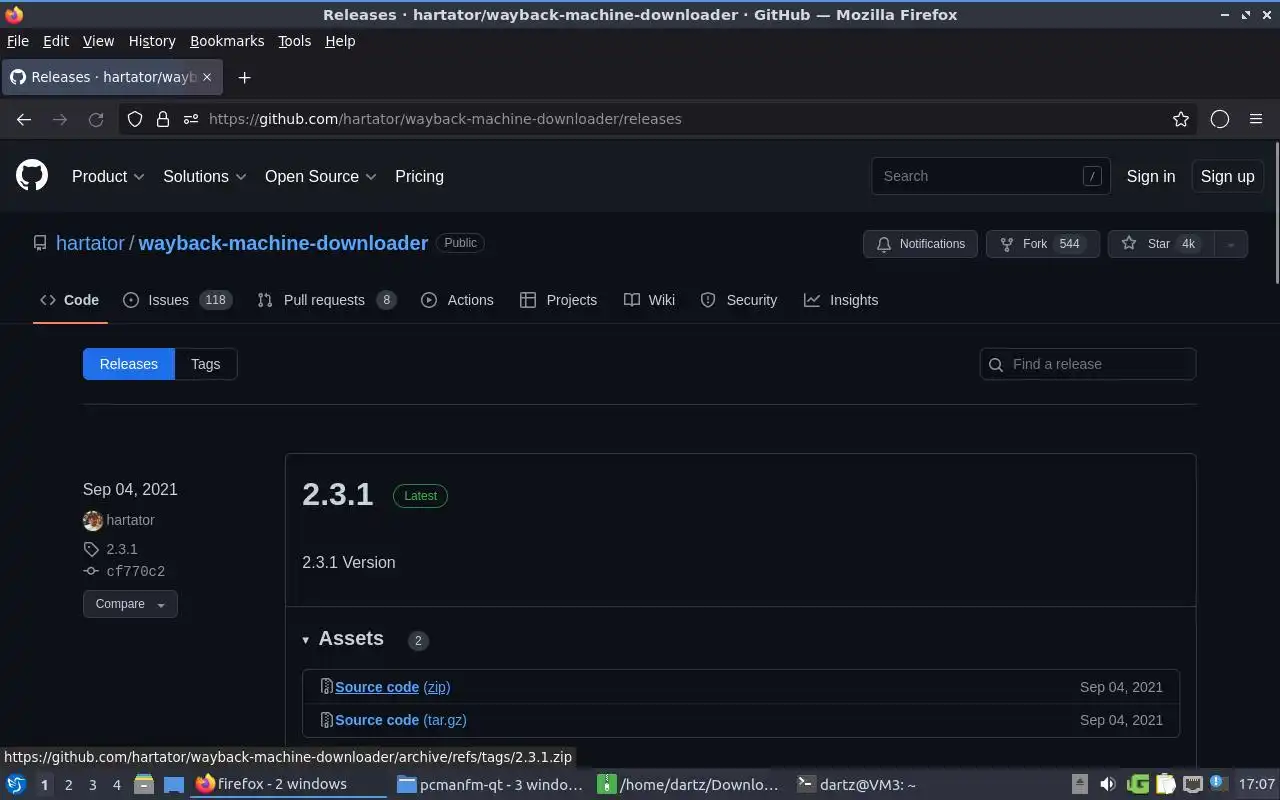
Task: Click the Notifications button
Action: (x=920, y=244)
